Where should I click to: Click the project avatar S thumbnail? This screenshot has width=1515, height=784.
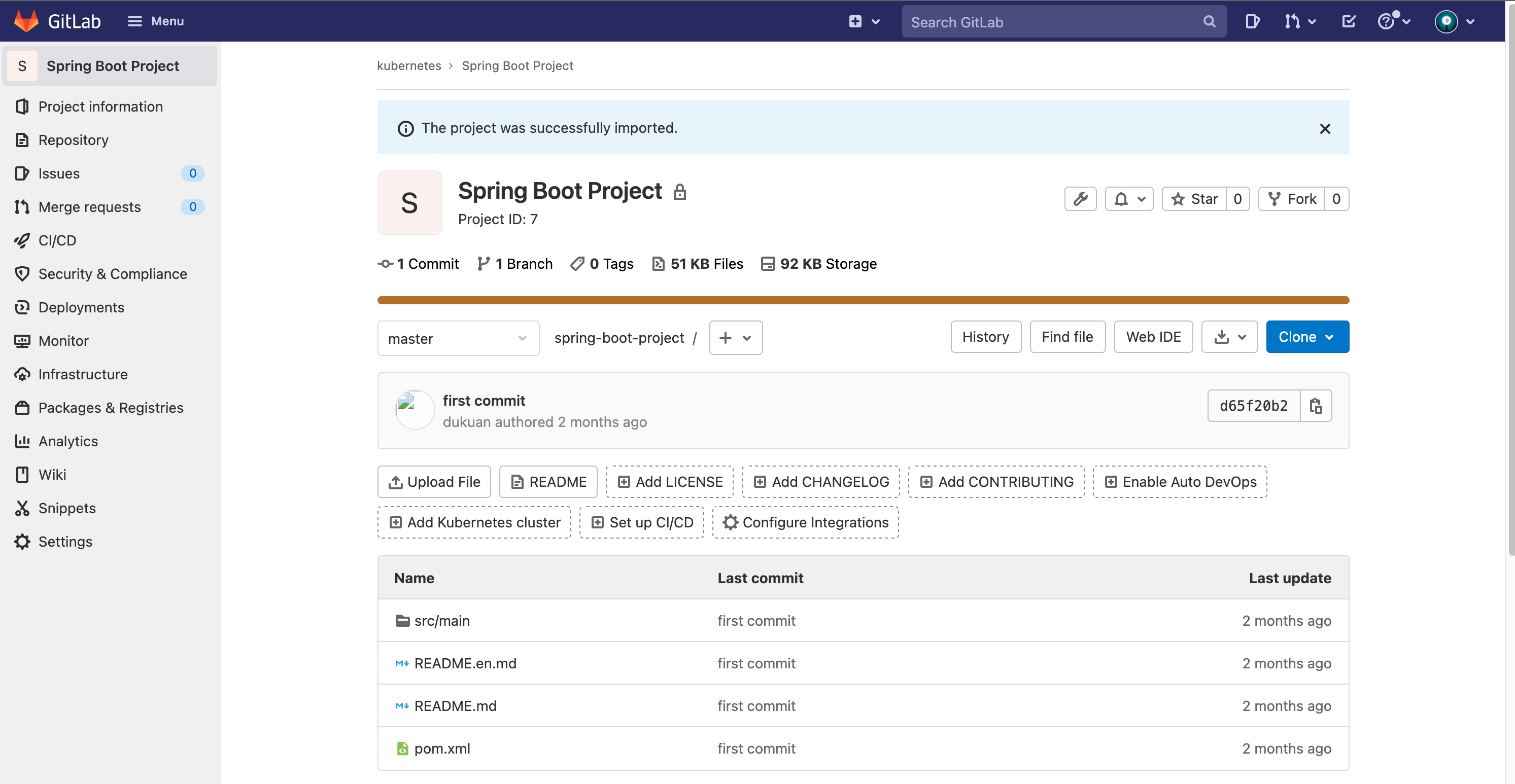pos(409,203)
